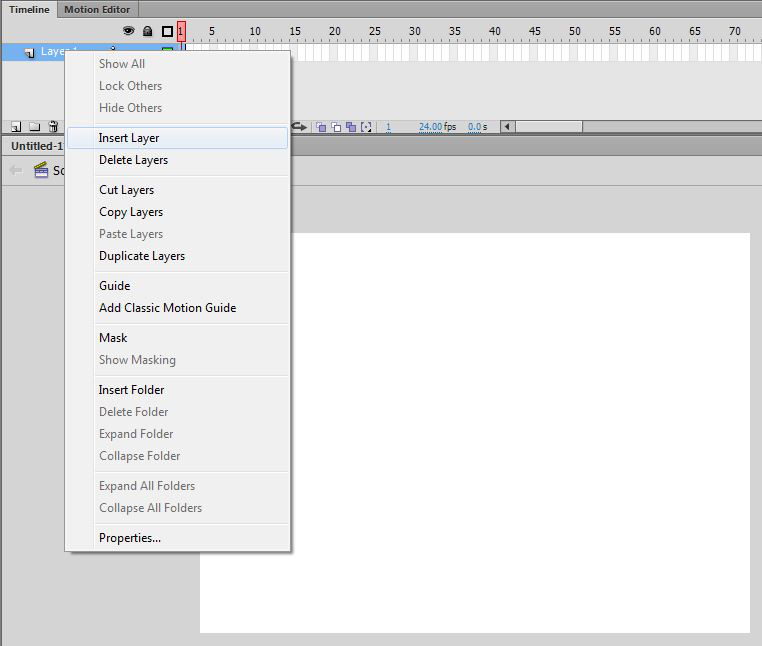This screenshot has width=762, height=646.
Task: Click the grayed Collapse Folder entry
Action: pos(177,456)
